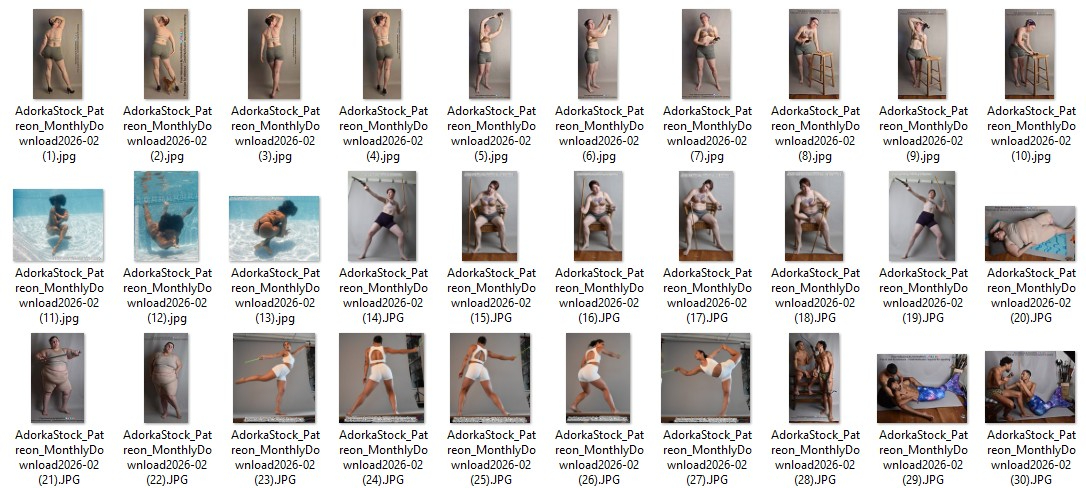This screenshot has width=1086, height=488.
Task: Select the thumbnail of file (30).JPG
Action: (x=1030, y=387)
